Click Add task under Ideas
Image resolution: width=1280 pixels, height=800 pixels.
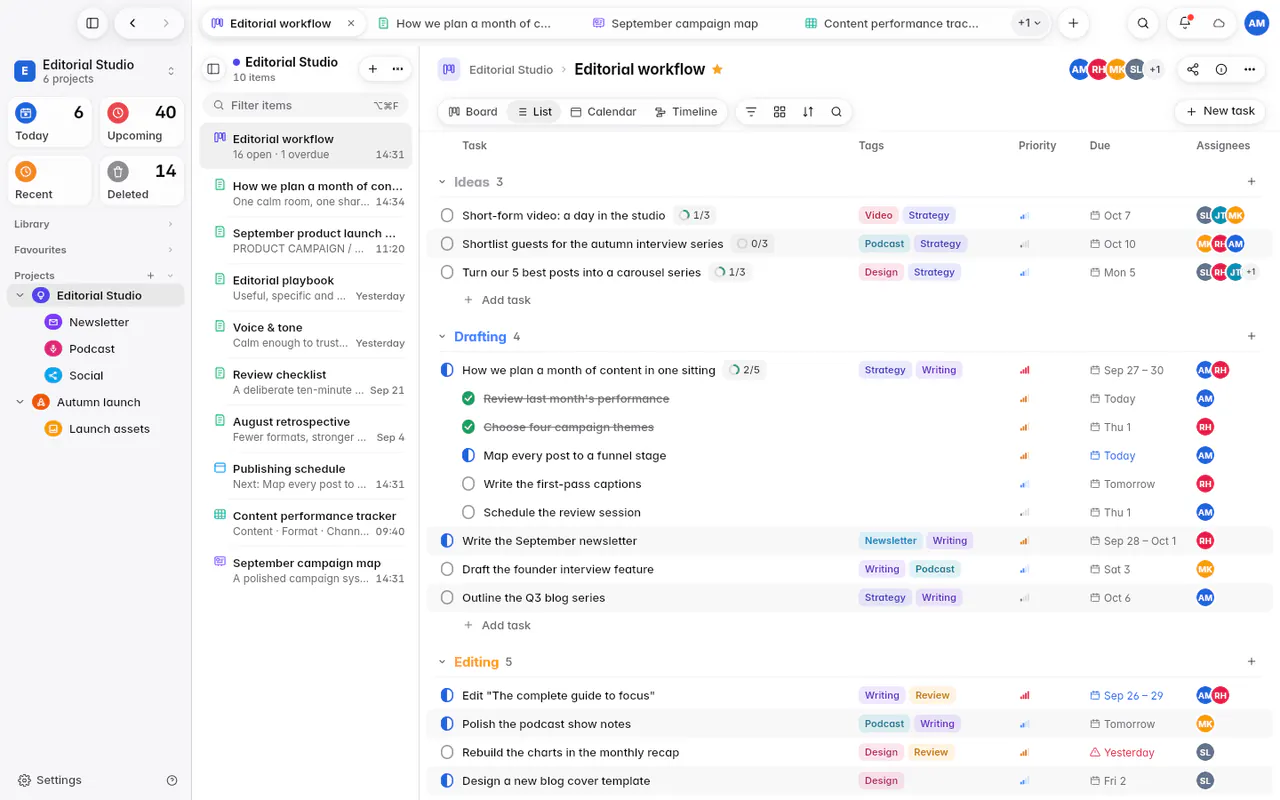point(497,300)
